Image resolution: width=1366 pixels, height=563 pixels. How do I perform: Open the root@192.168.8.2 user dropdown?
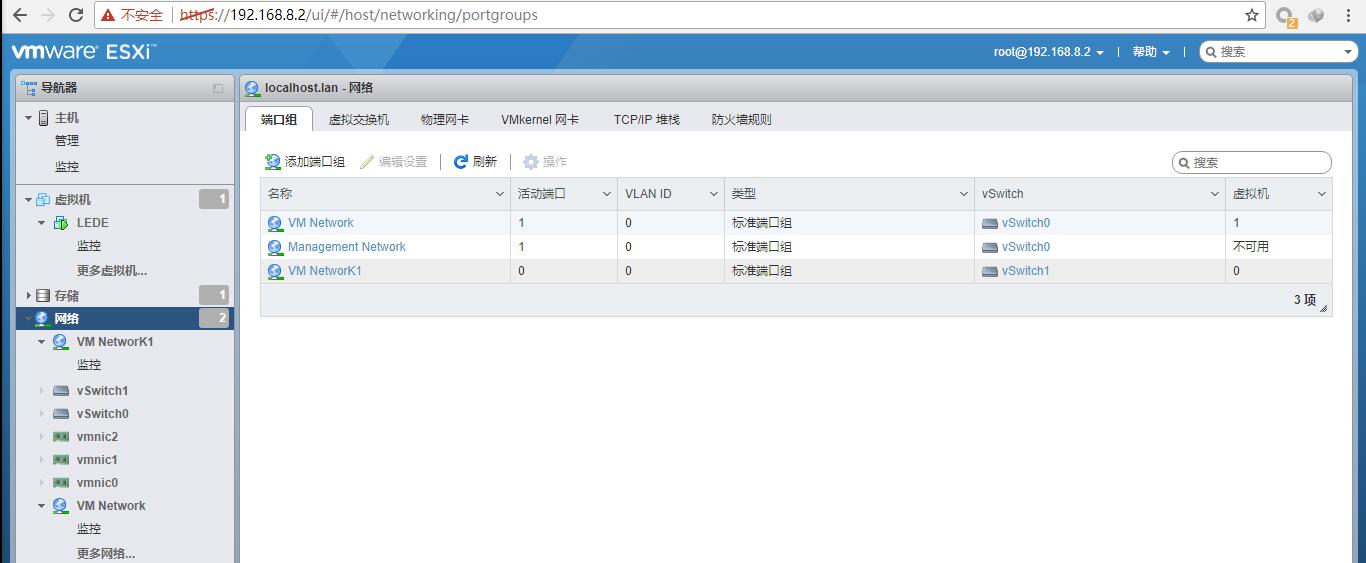[x=1049, y=52]
